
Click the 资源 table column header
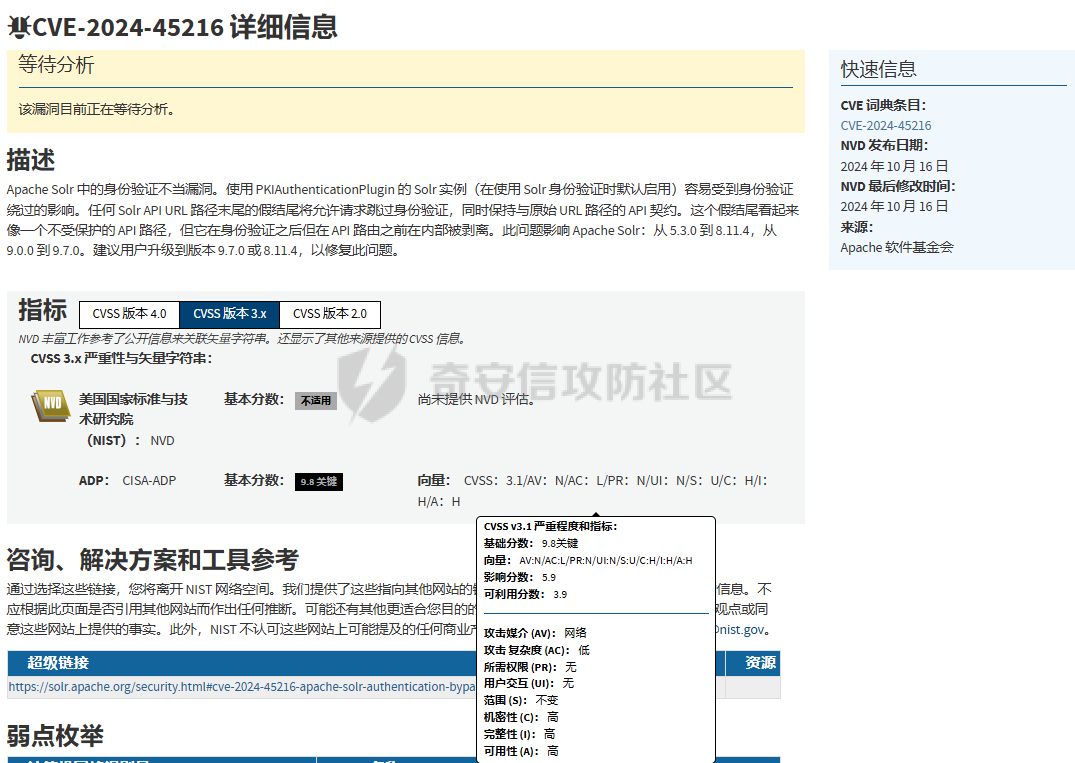tap(760, 663)
